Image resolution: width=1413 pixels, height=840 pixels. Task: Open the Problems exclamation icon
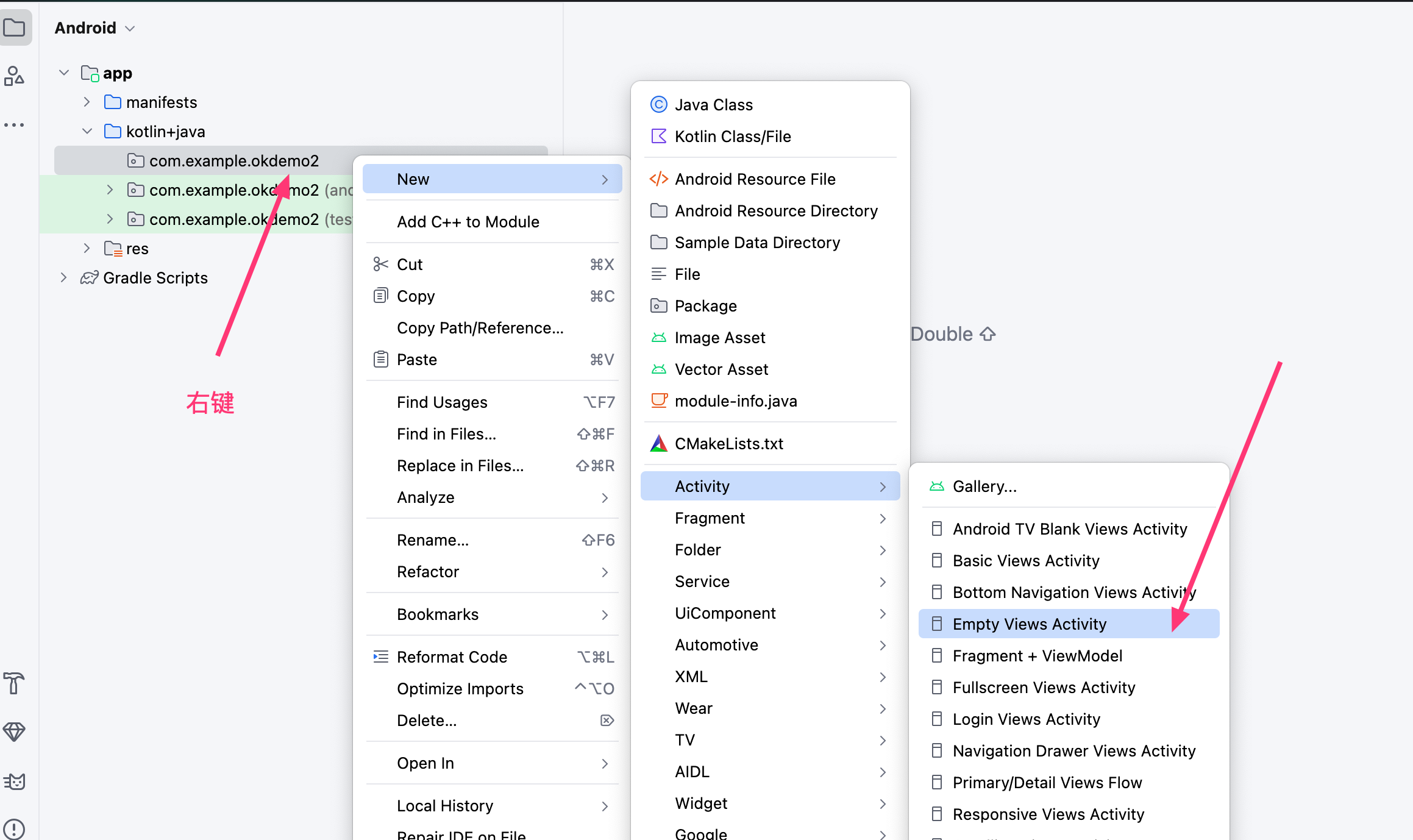click(x=15, y=828)
